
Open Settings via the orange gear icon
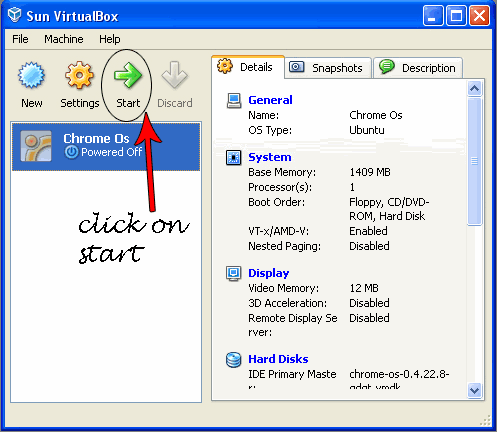click(79, 75)
